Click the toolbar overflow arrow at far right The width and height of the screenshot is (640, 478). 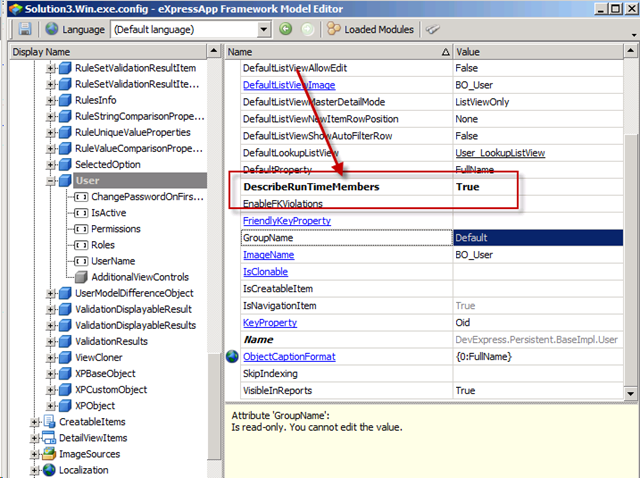(x=634, y=35)
